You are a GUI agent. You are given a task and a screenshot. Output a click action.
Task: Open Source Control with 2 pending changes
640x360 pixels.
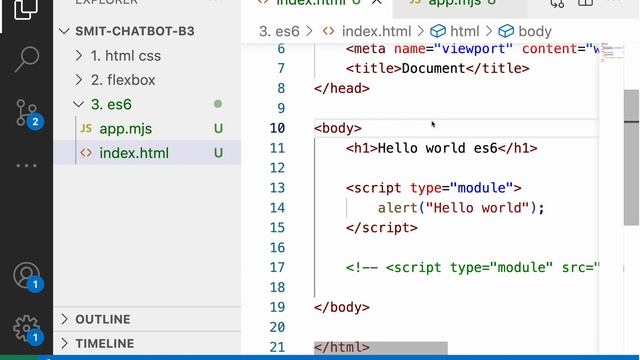click(x=29, y=113)
